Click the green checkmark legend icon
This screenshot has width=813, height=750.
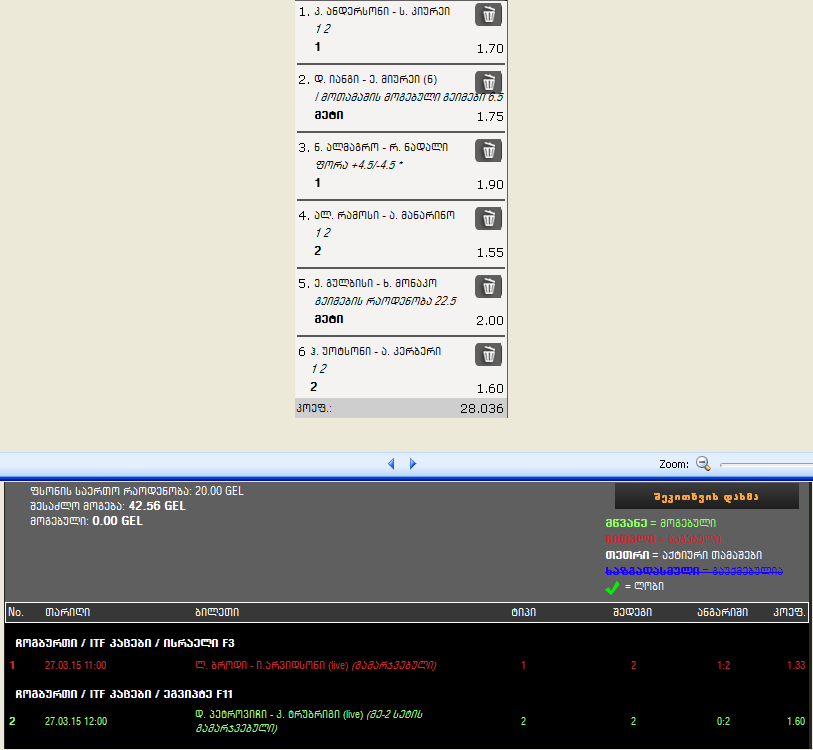[612, 587]
